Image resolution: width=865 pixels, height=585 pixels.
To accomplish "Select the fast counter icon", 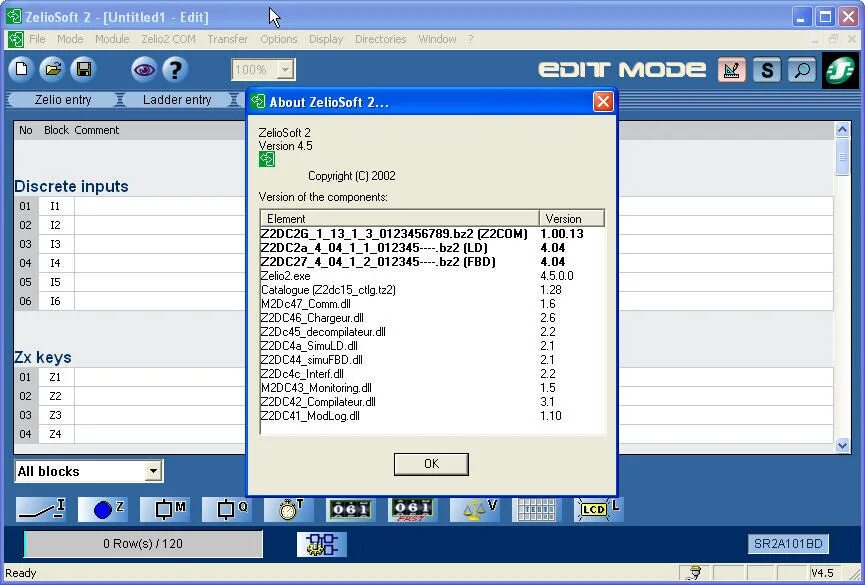I will click(x=413, y=509).
